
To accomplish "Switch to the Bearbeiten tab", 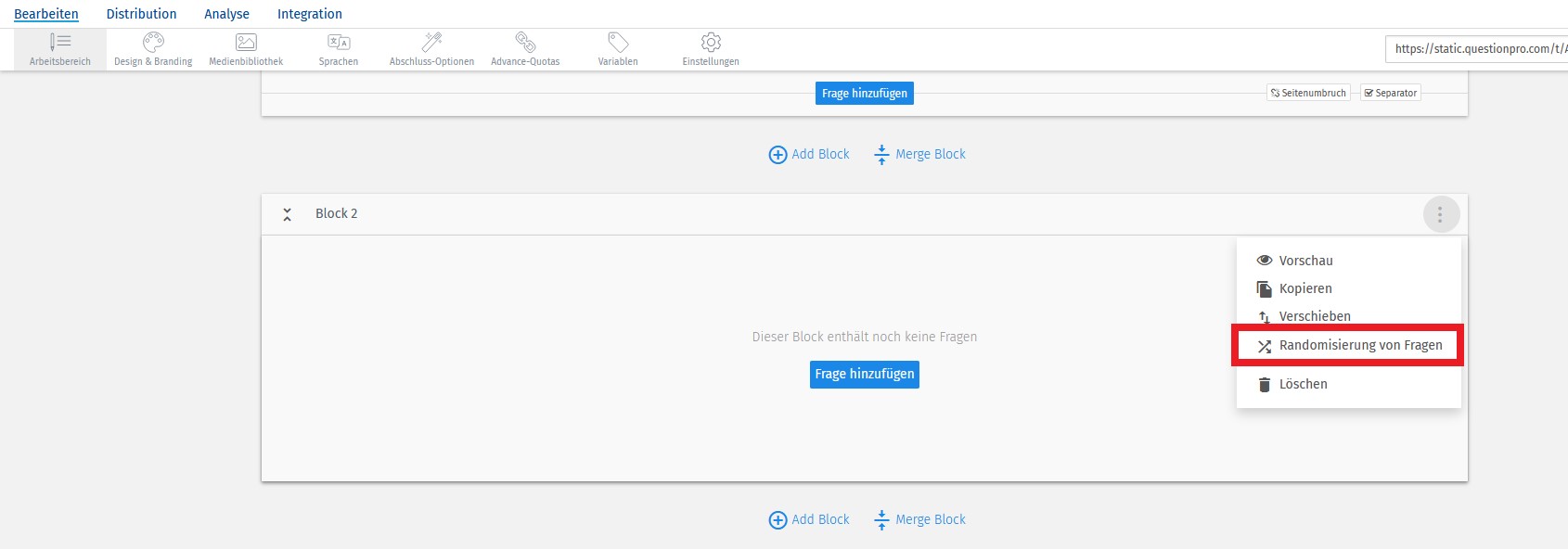I will [46, 14].
